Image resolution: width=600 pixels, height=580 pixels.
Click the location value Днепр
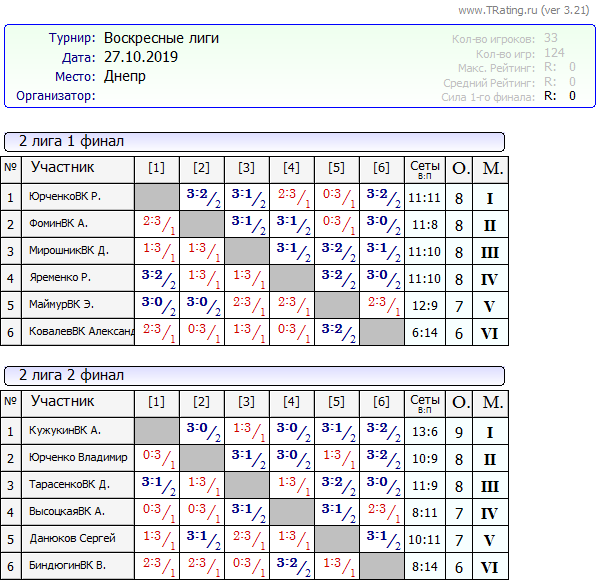pos(124,76)
